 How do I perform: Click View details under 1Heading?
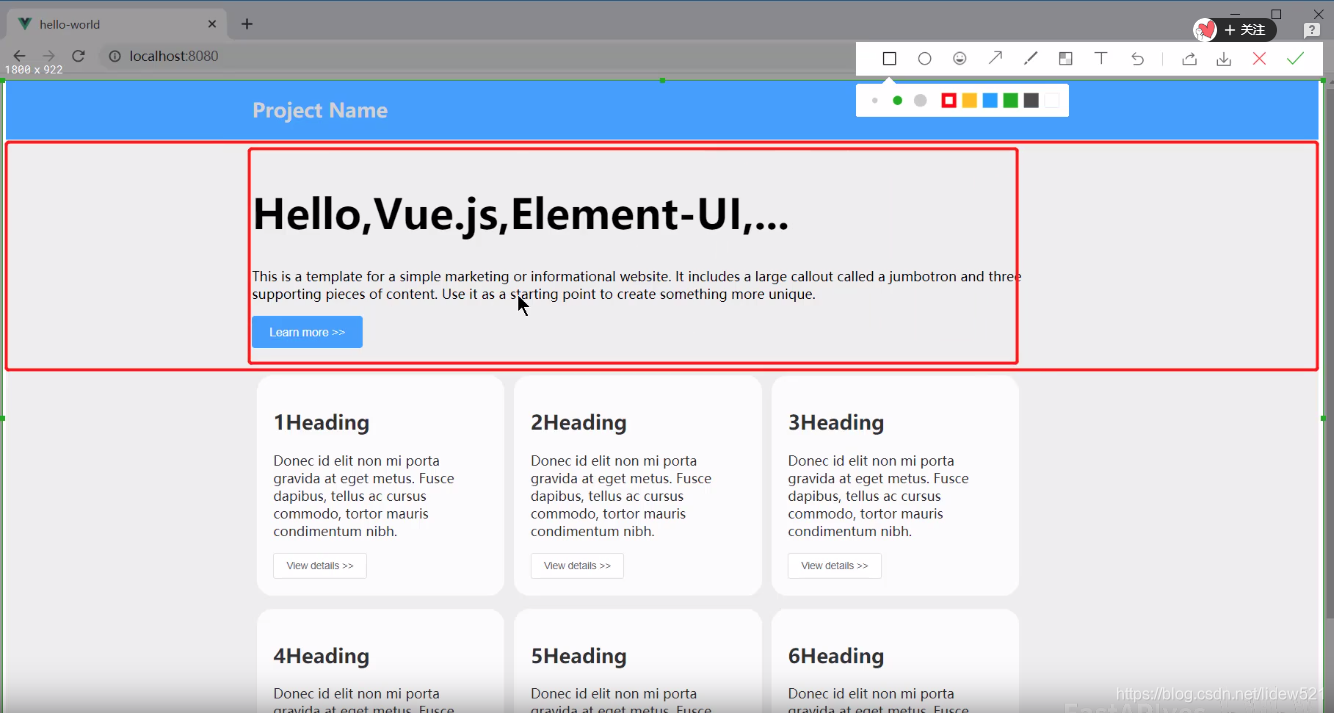pos(320,566)
